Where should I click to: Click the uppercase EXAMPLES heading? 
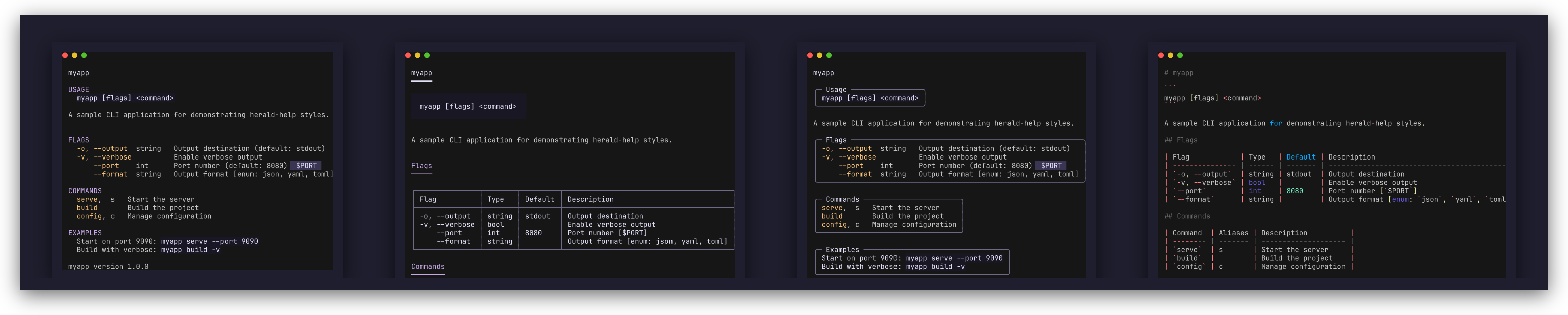click(85, 233)
